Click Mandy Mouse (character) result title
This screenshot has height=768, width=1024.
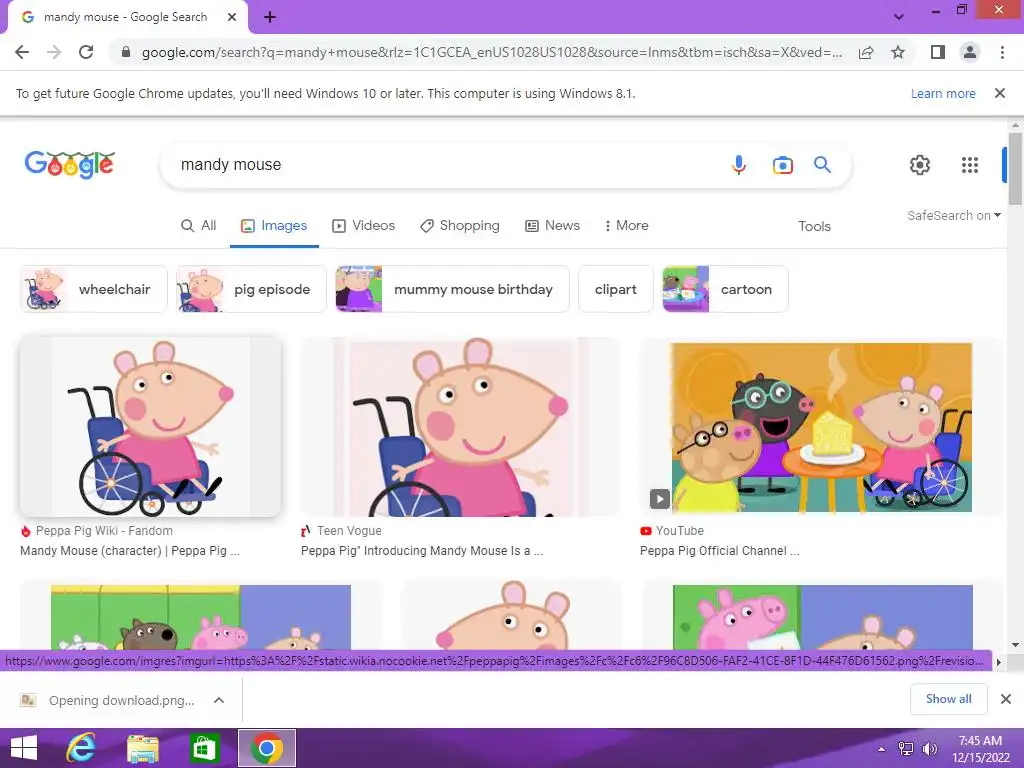pos(130,551)
